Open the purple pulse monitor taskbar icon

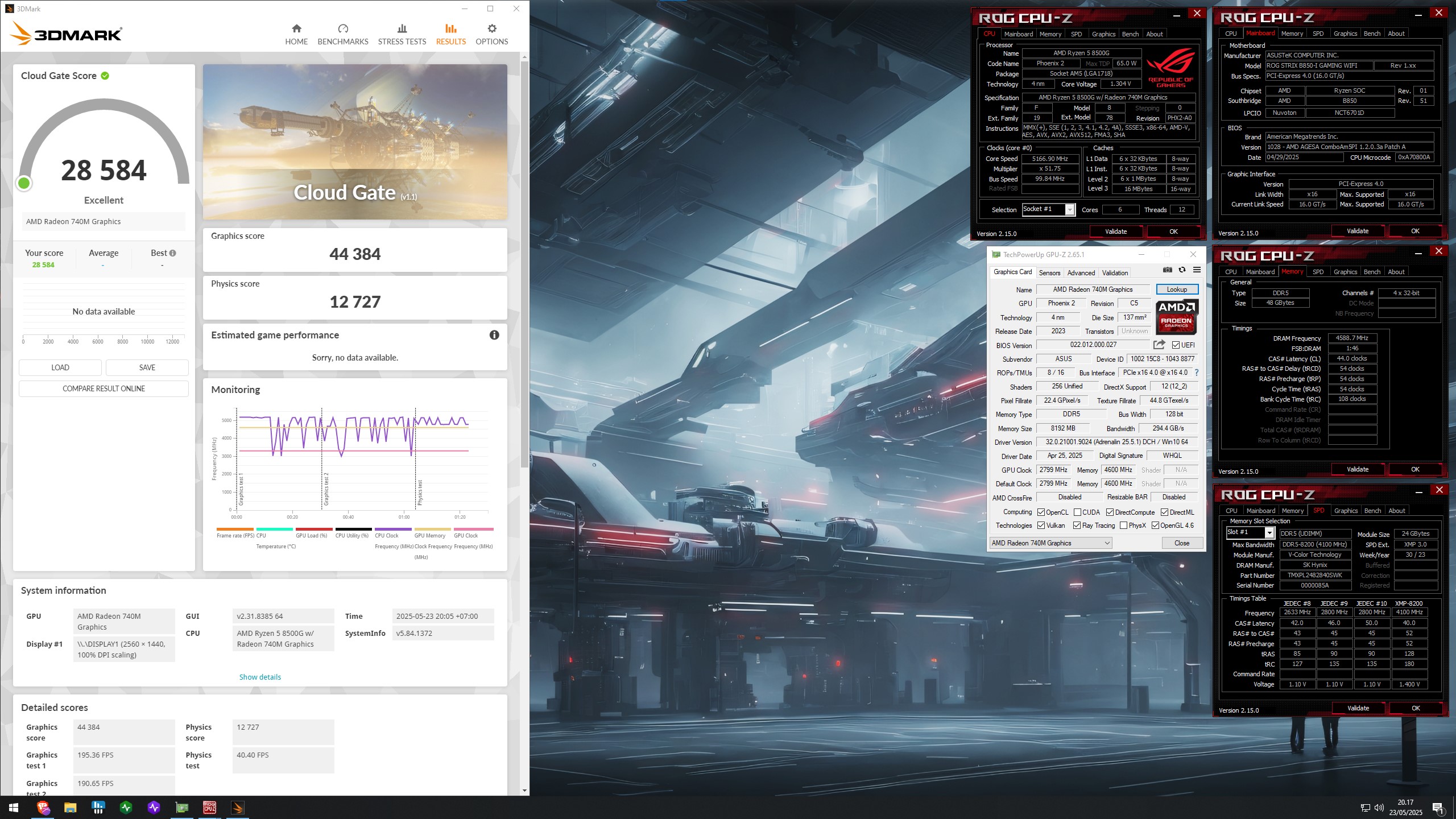[x=154, y=808]
